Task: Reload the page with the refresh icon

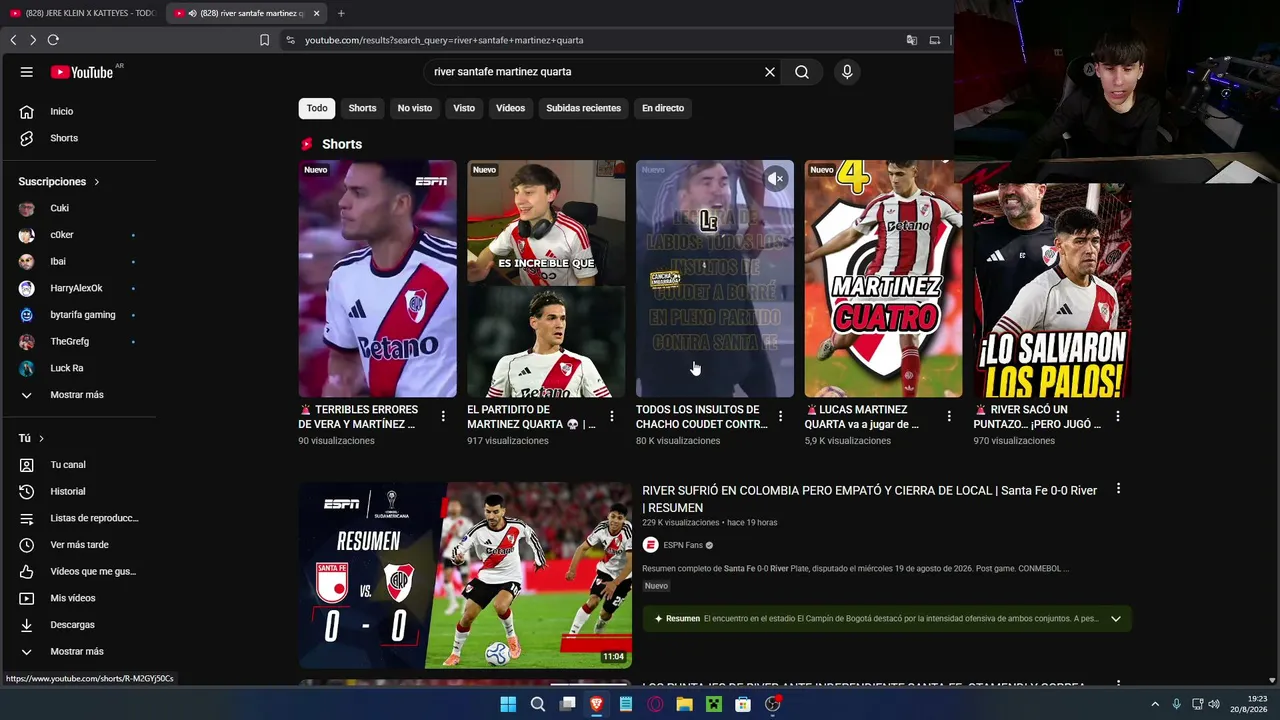Action: click(x=53, y=40)
